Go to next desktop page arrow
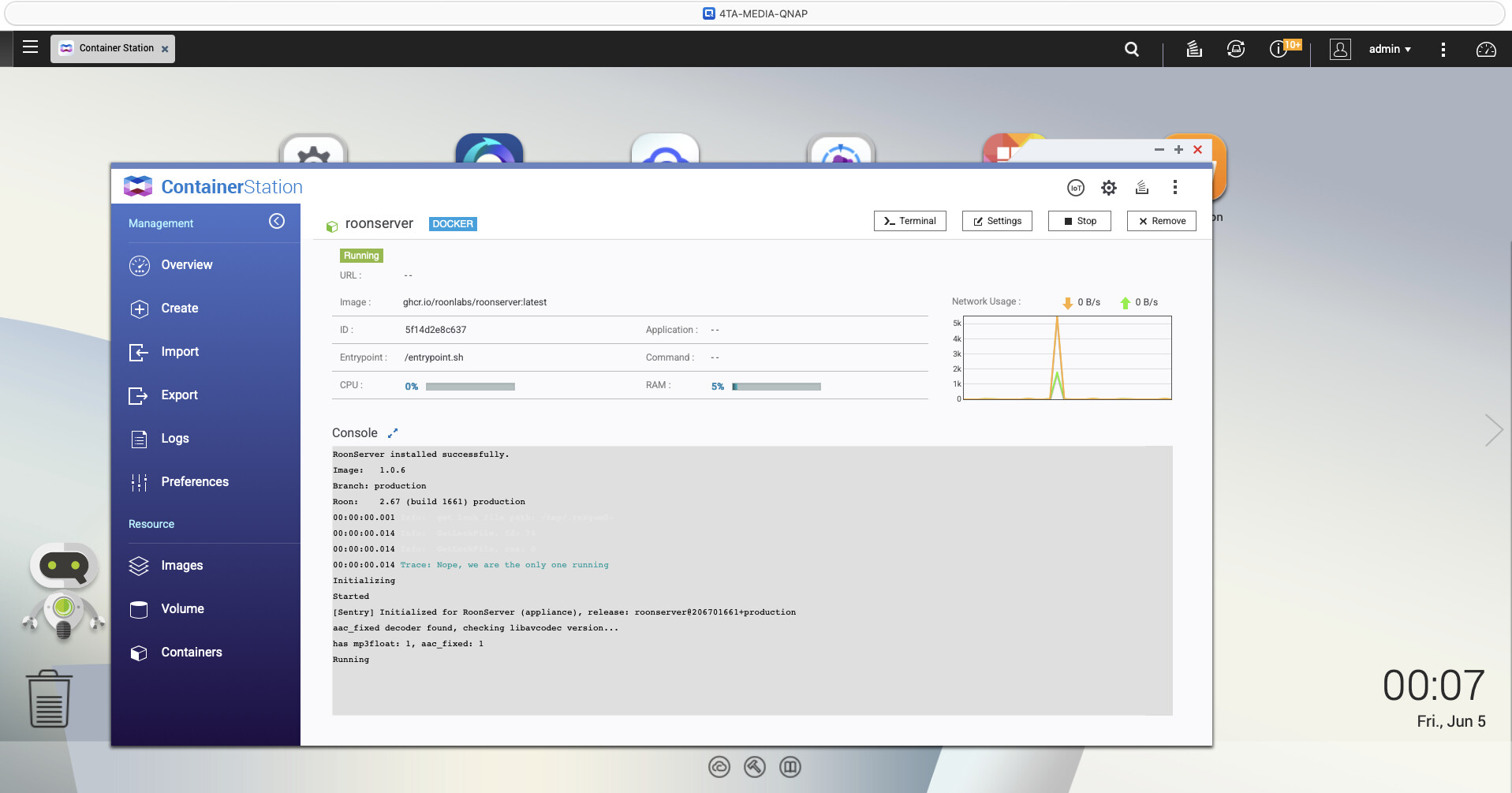The width and height of the screenshot is (1512, 793). (1494, 430)
